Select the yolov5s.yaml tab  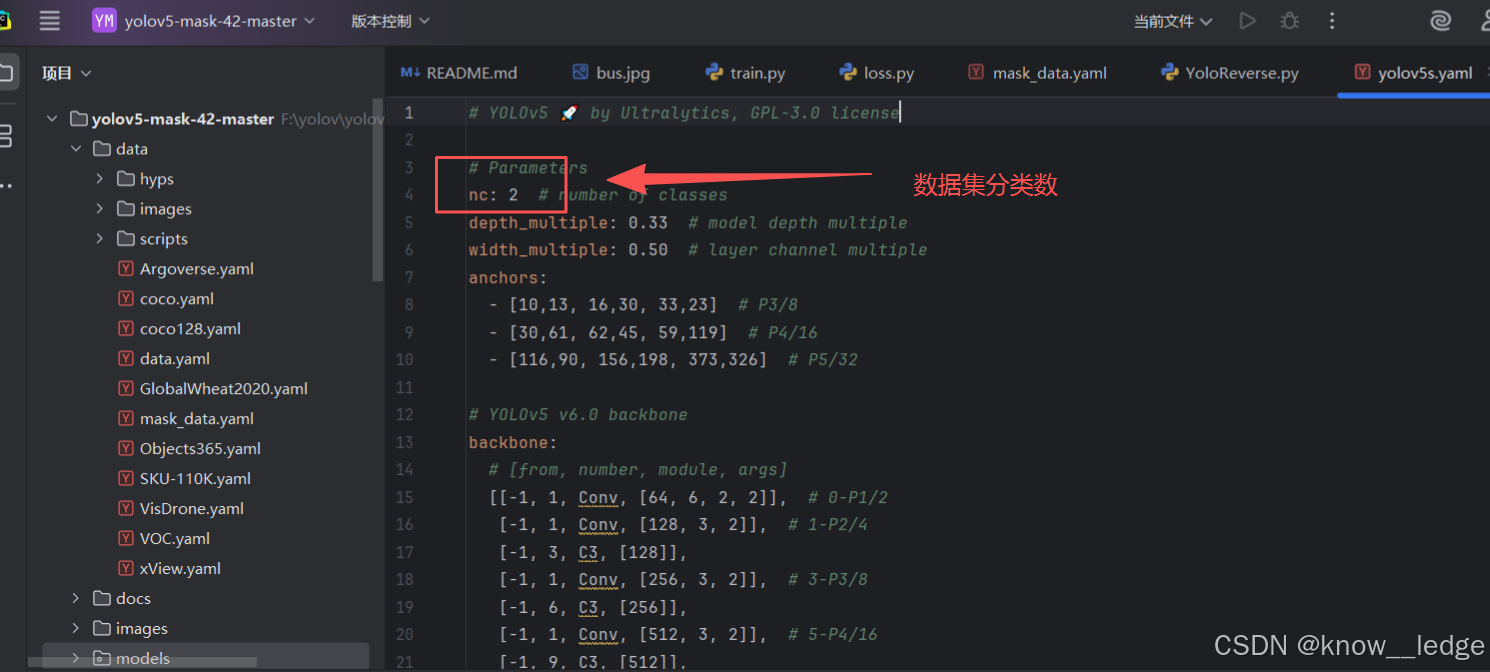coord(1414,73)
